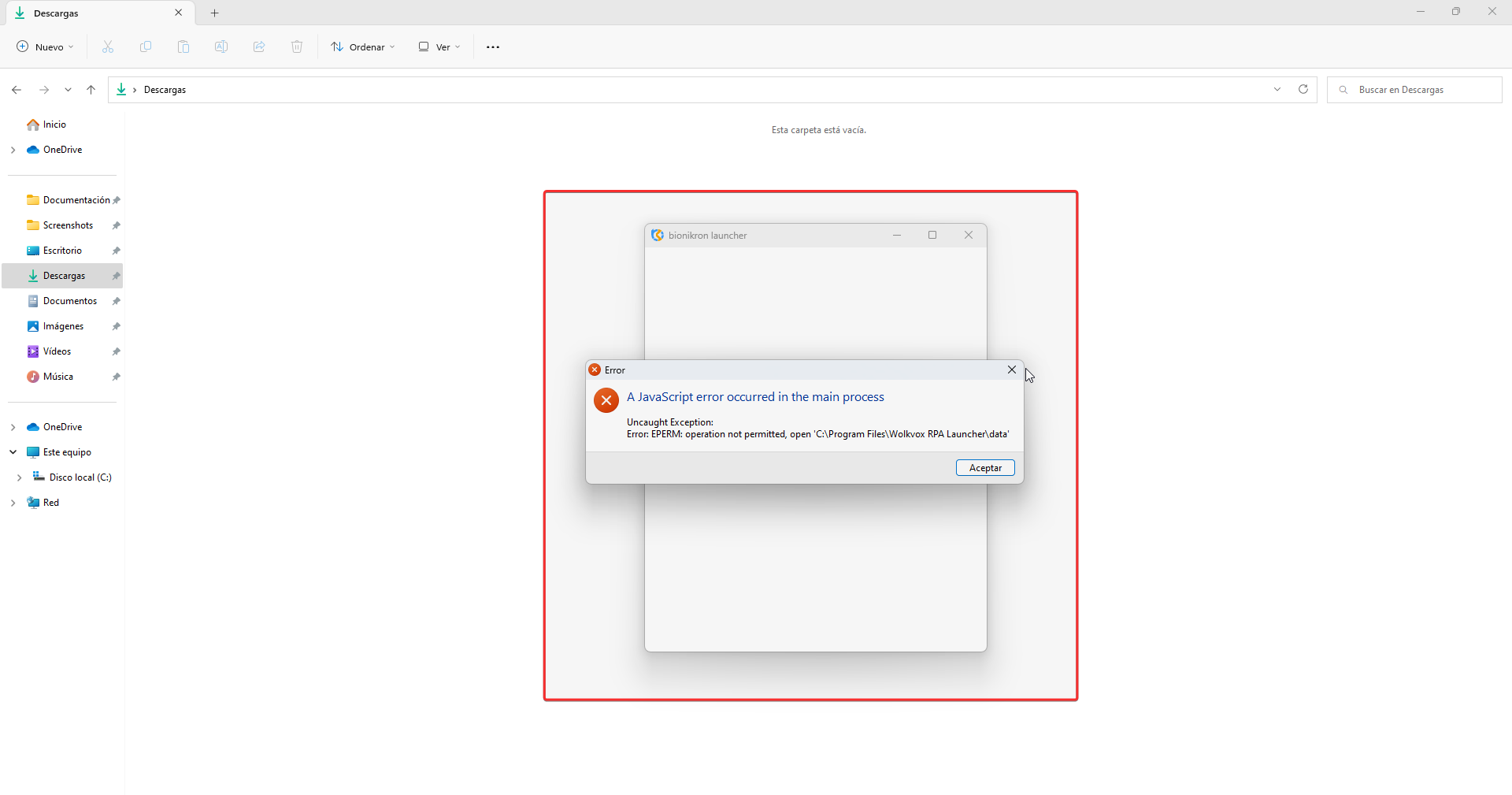Close the Error dialog with its X
This screenshot has width=1512, height=795.
1012,370
